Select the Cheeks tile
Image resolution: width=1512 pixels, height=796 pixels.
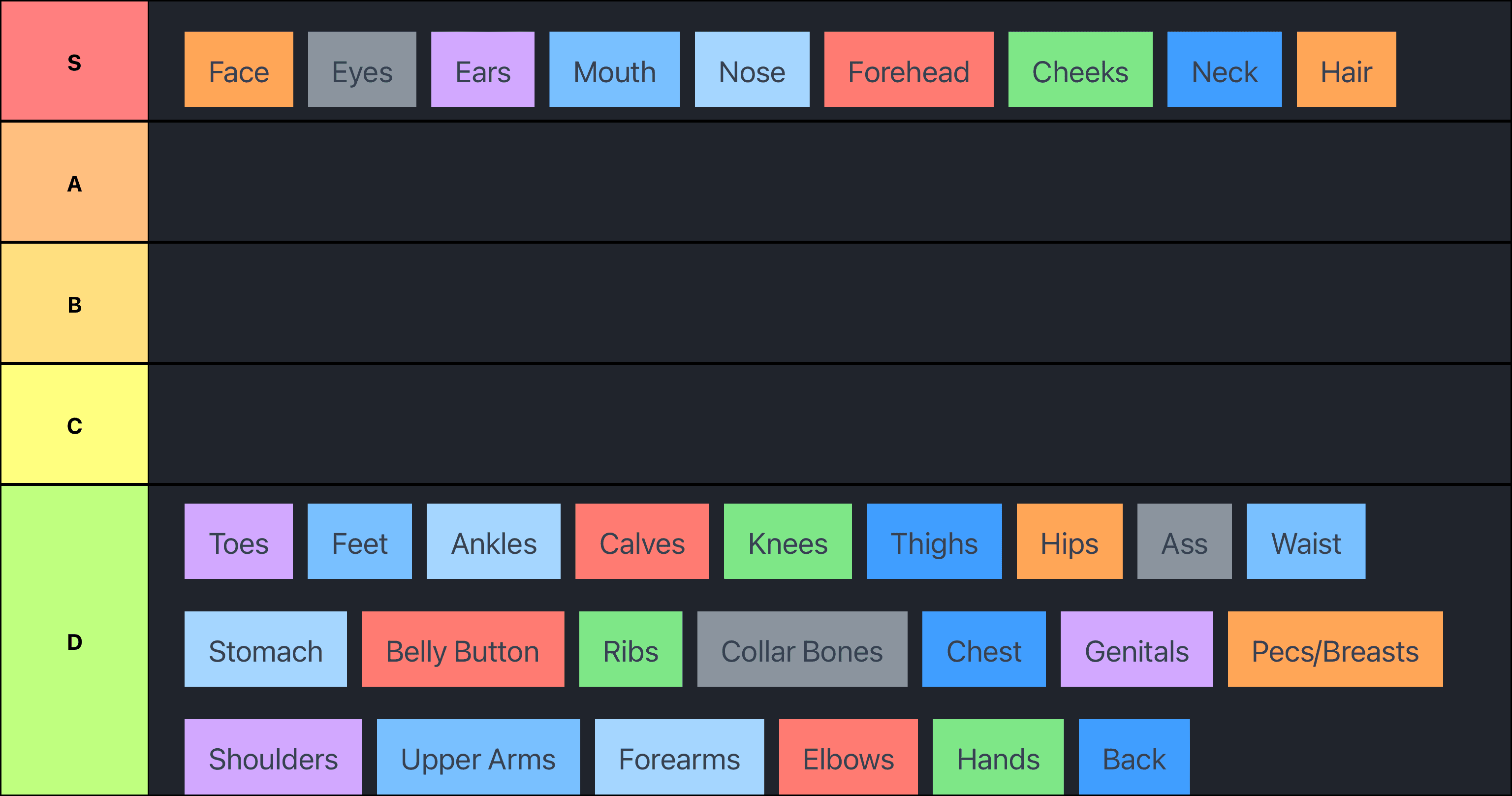coord(1079,70)
